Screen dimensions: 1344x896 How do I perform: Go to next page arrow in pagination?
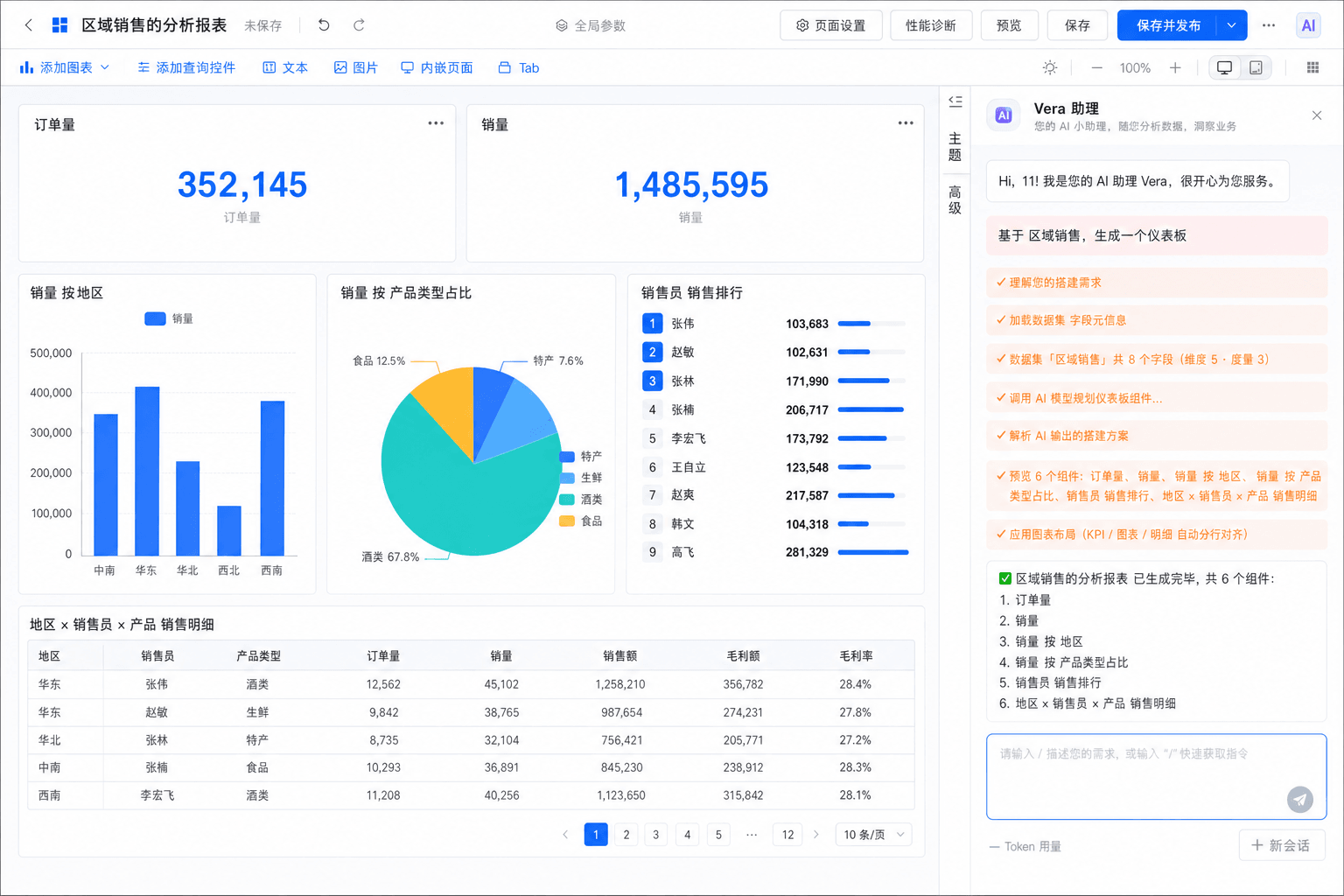point(815,835)
